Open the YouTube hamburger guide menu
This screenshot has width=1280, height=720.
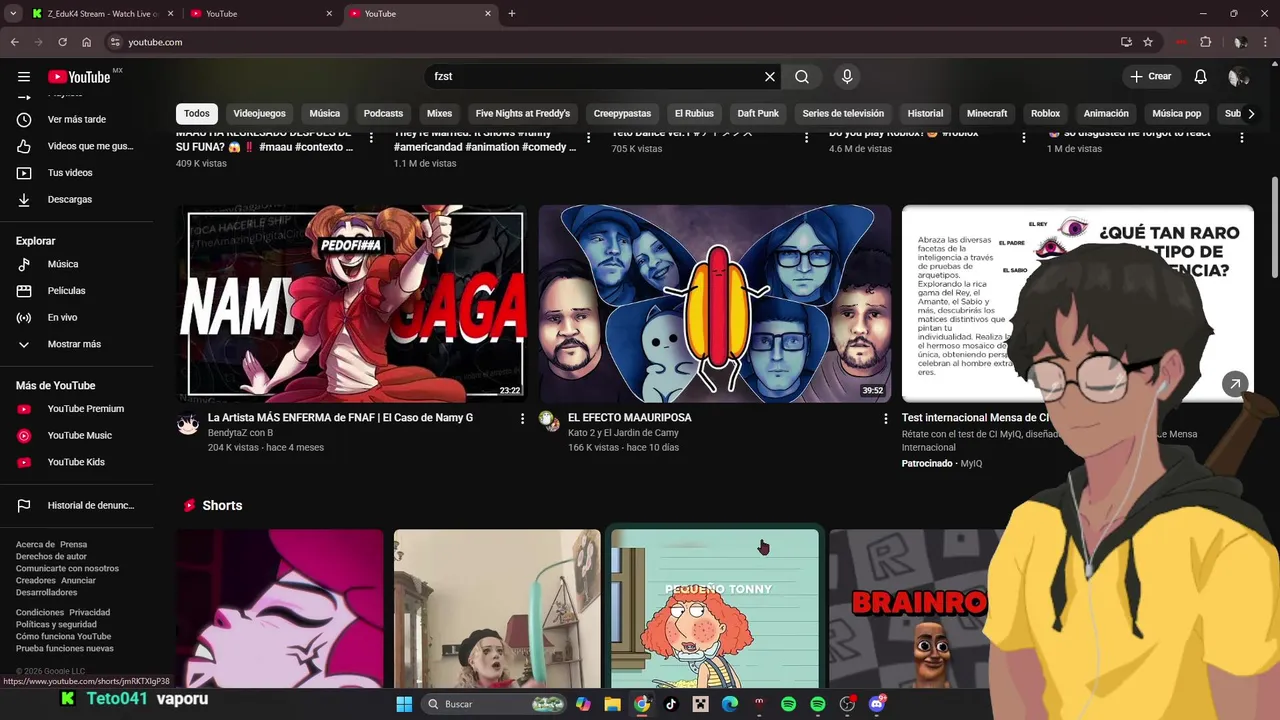24,77
